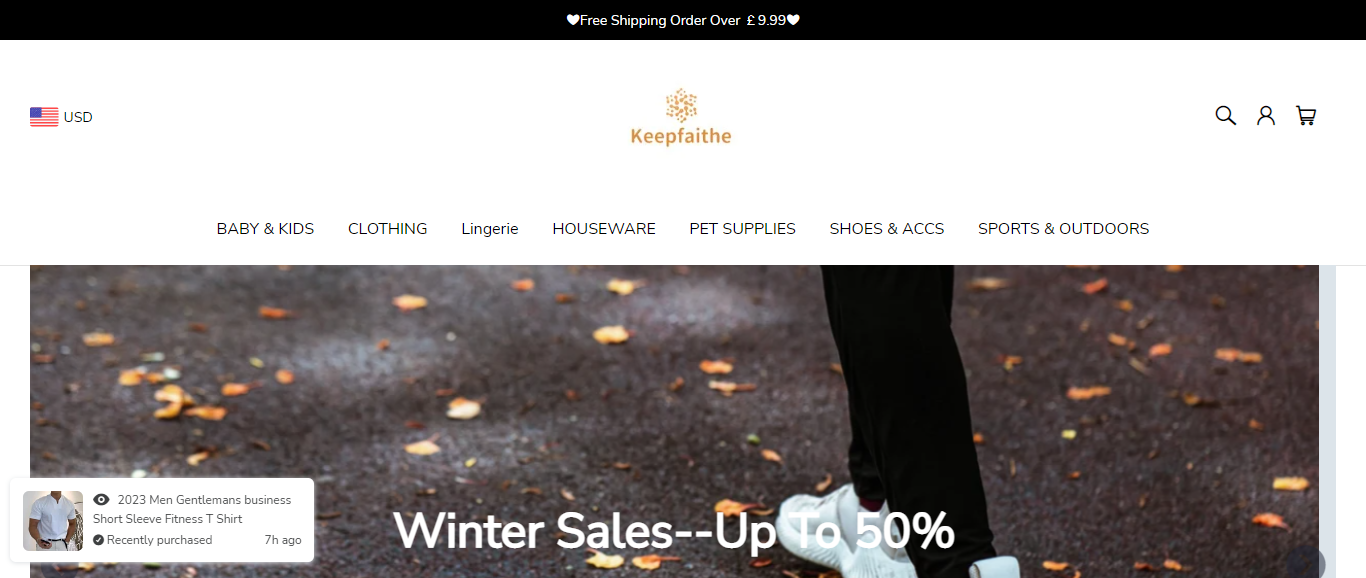This screenshot has width=1366, height=578.
Task: Click the Keepfaithe logo
Action: click(x=681, y=117)
